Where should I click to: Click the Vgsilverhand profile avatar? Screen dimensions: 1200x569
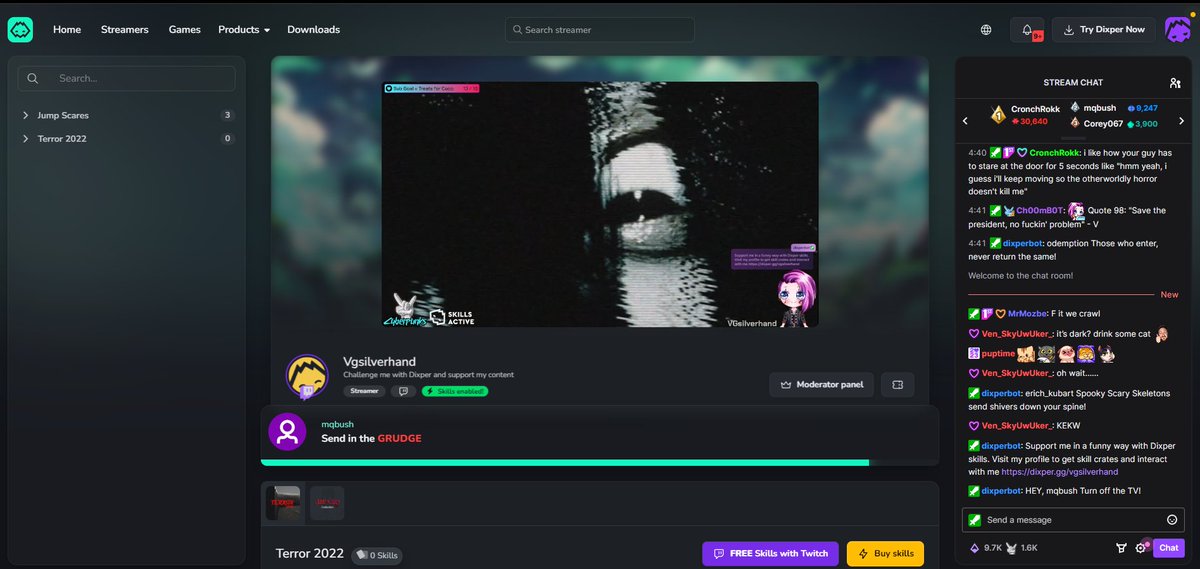coord(308,375)
